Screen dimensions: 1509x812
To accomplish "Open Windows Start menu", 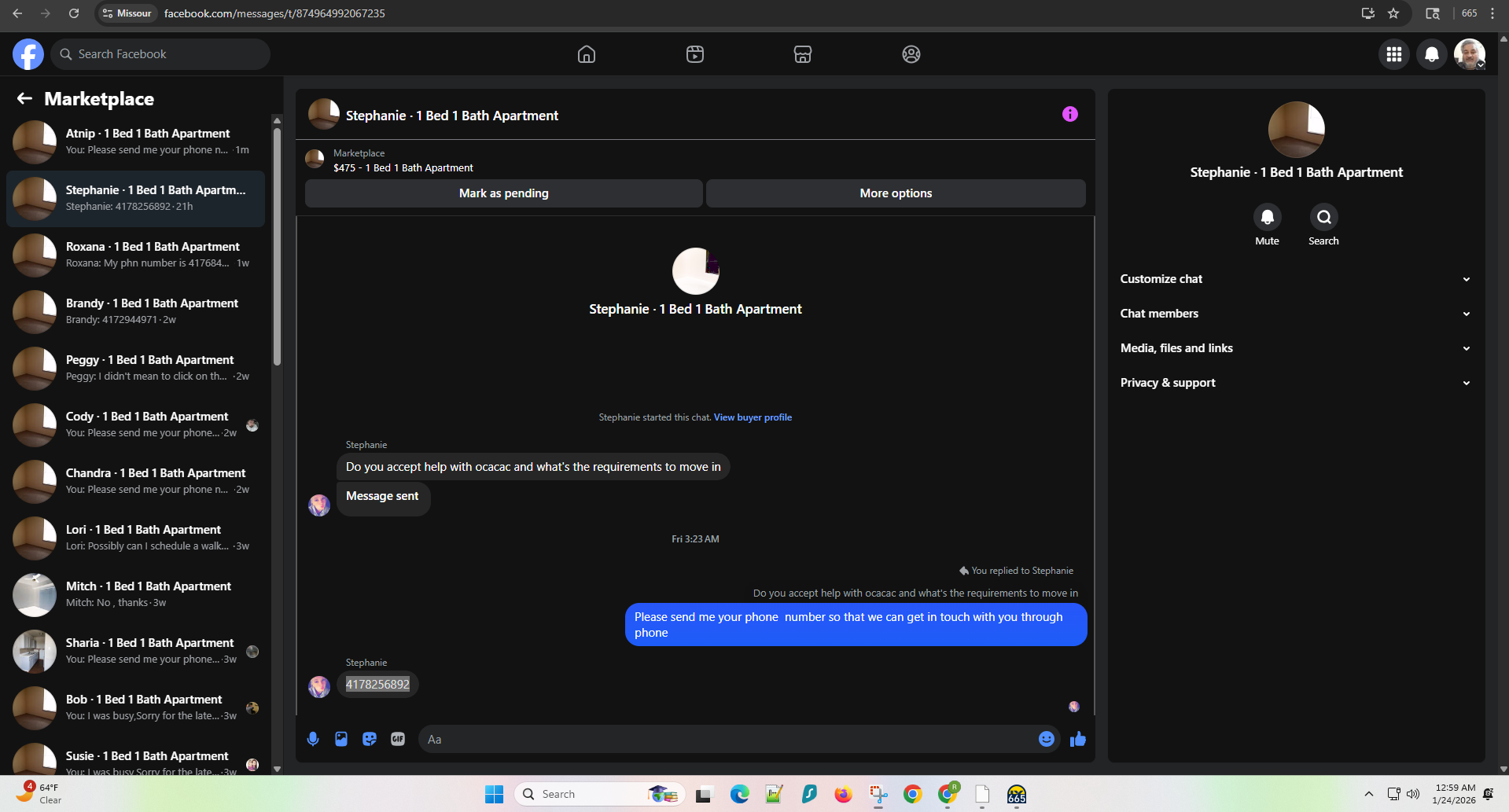I will [494, 794].
